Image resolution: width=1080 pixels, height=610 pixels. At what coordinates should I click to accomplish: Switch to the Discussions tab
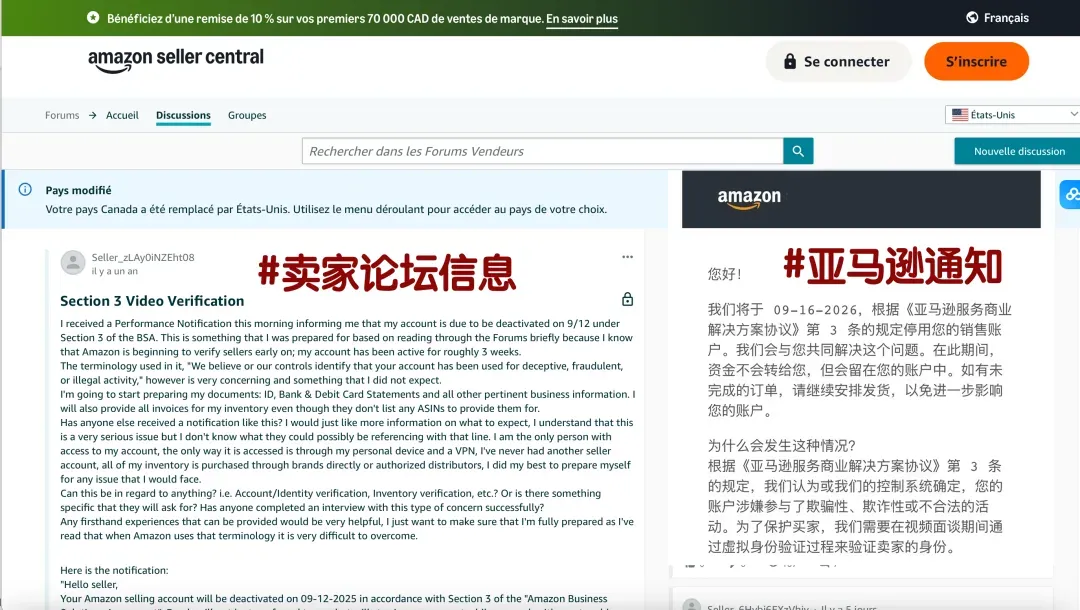(183, 115)
